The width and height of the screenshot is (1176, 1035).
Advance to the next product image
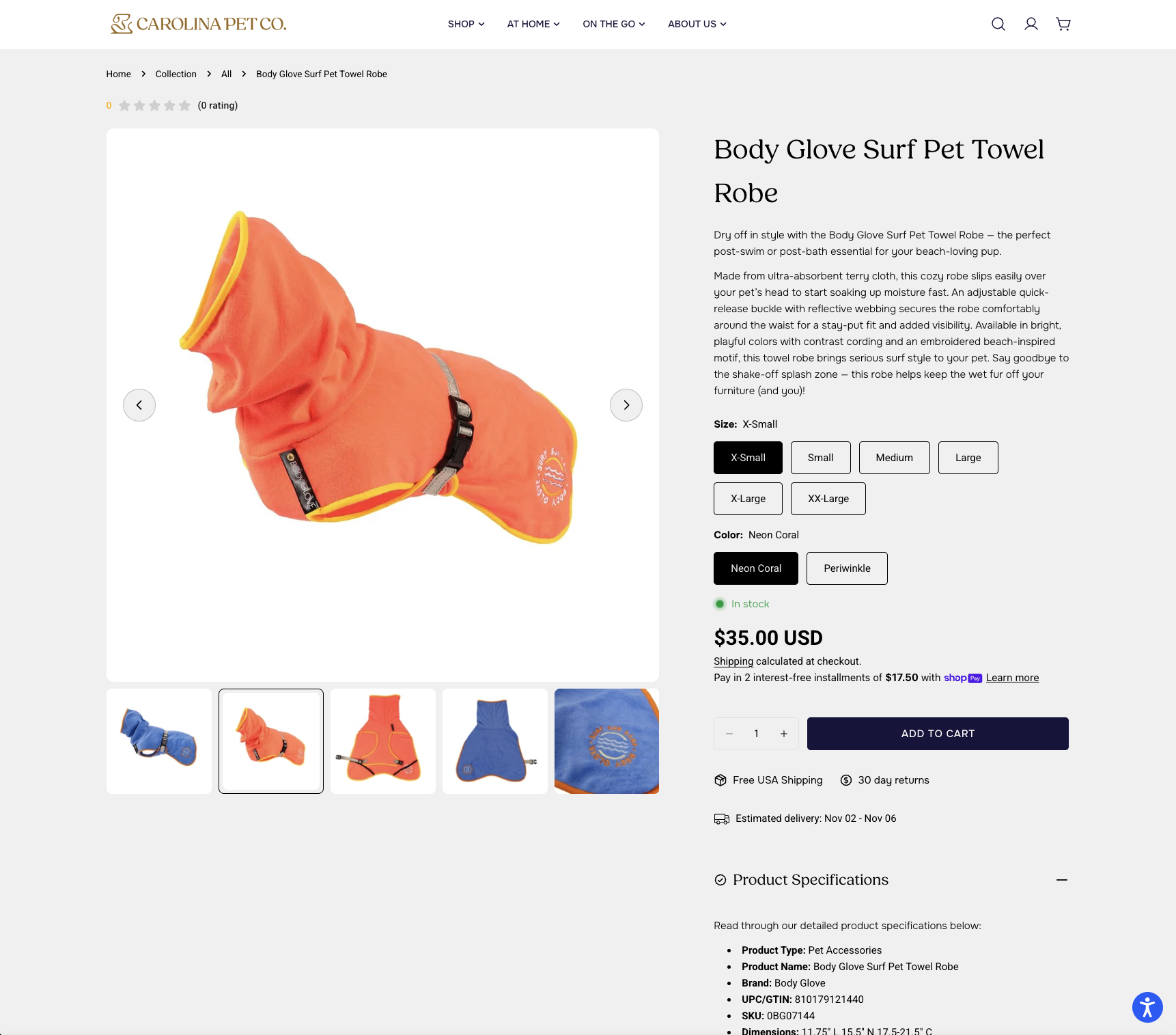[626, 405]
